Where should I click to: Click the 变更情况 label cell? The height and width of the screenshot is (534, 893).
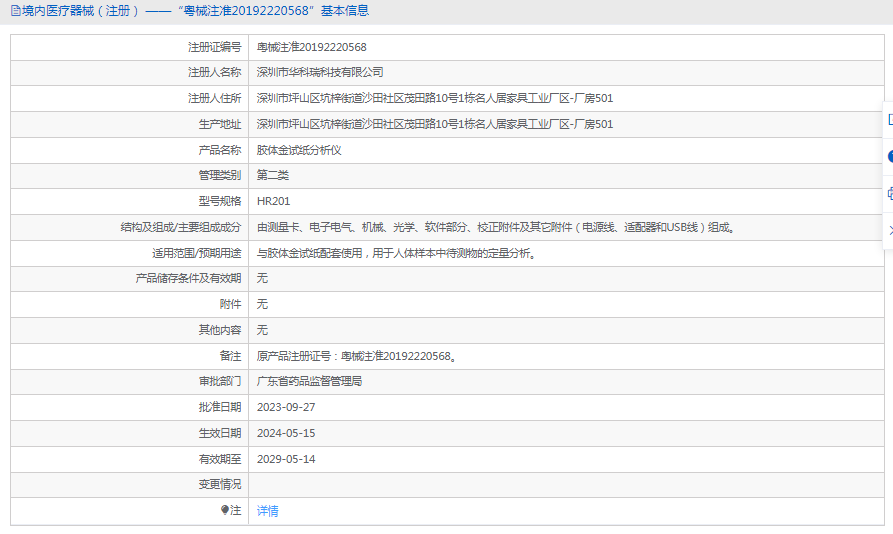[129, 484]
